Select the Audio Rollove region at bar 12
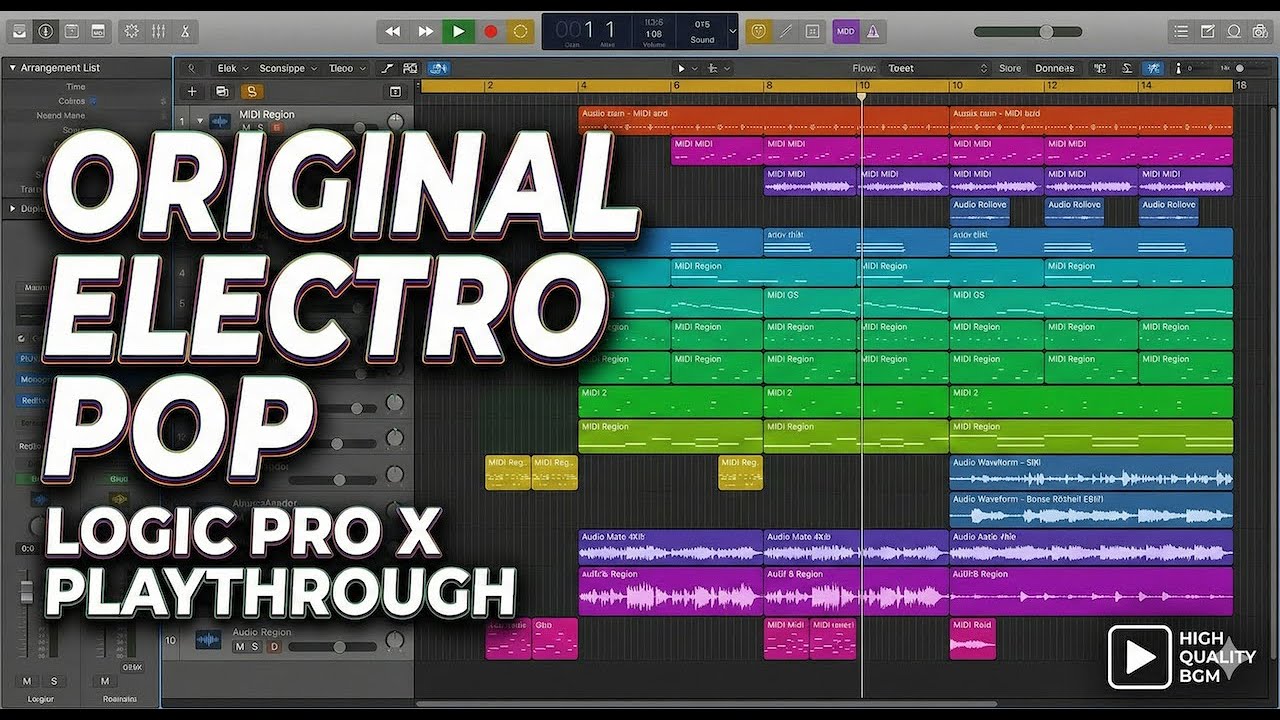Viewport: 1280px width, 720px height. point(1074,212)
